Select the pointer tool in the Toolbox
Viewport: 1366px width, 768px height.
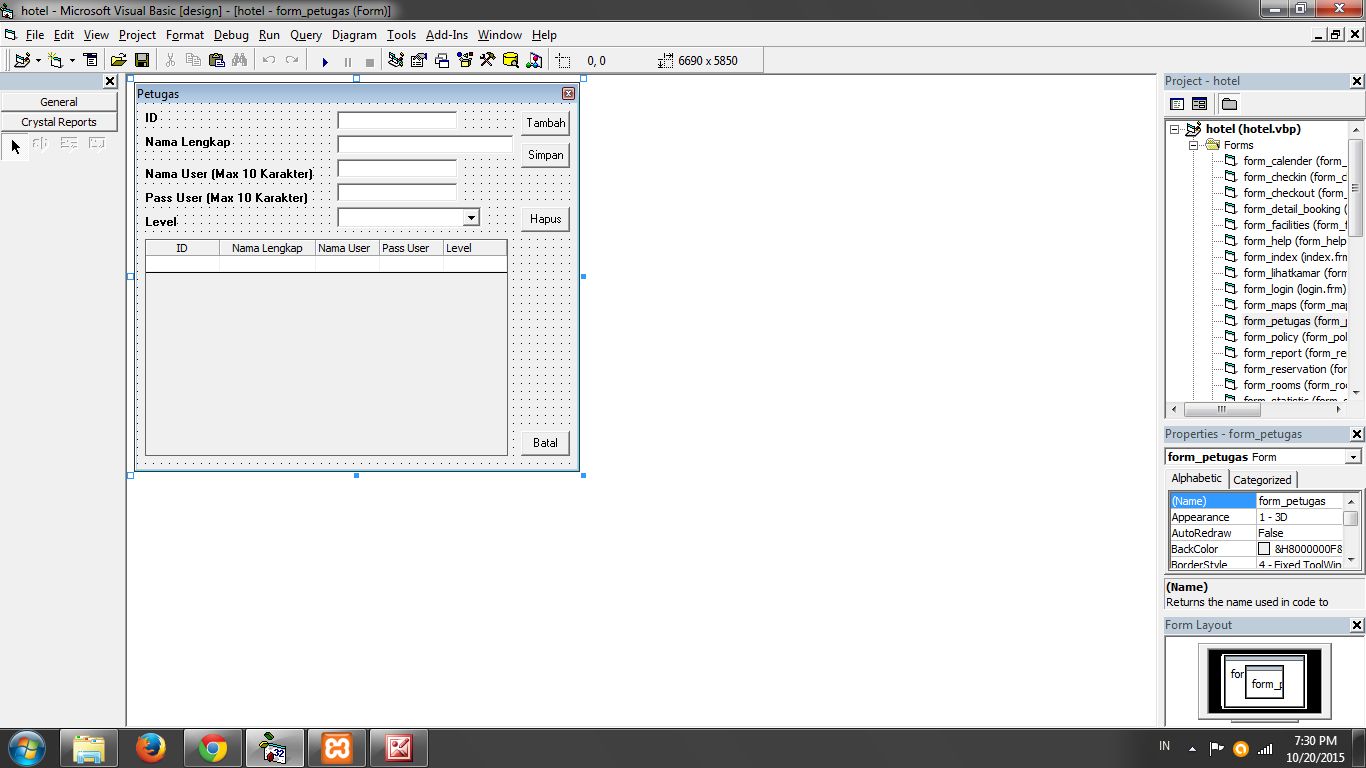pyautogui.click(x=14, y=146)
